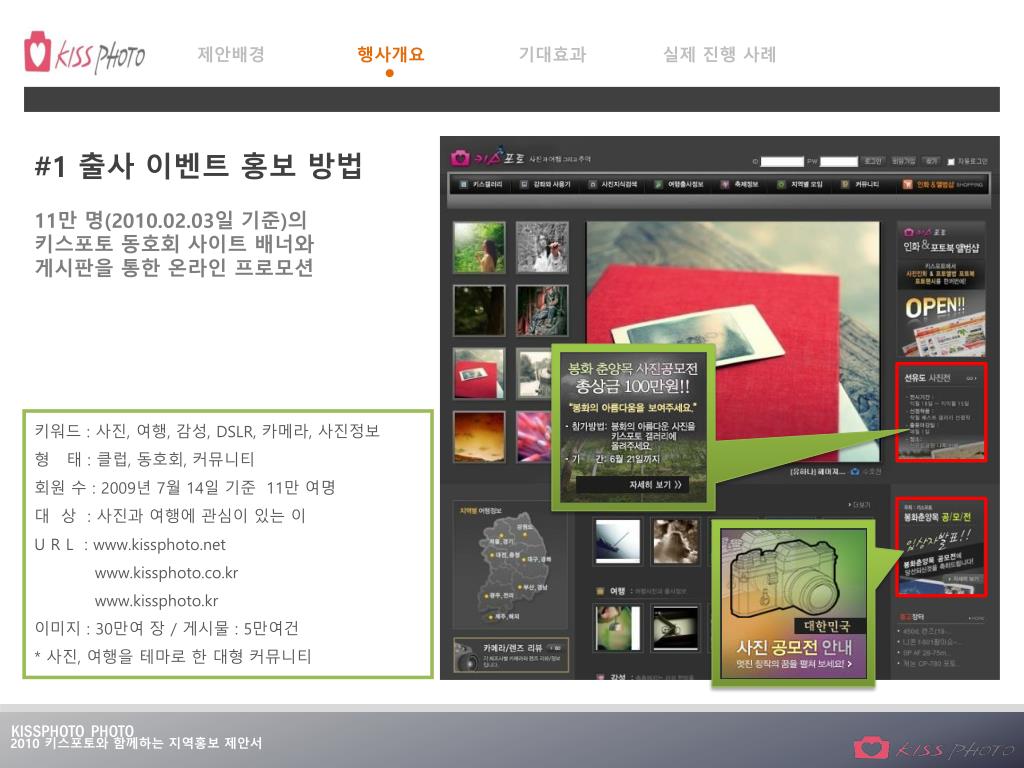Open the 봉화춘양목 공모전 banner
Image resolution: width=1024 pixels, height=768 pixels.
[x=940, y=547]
